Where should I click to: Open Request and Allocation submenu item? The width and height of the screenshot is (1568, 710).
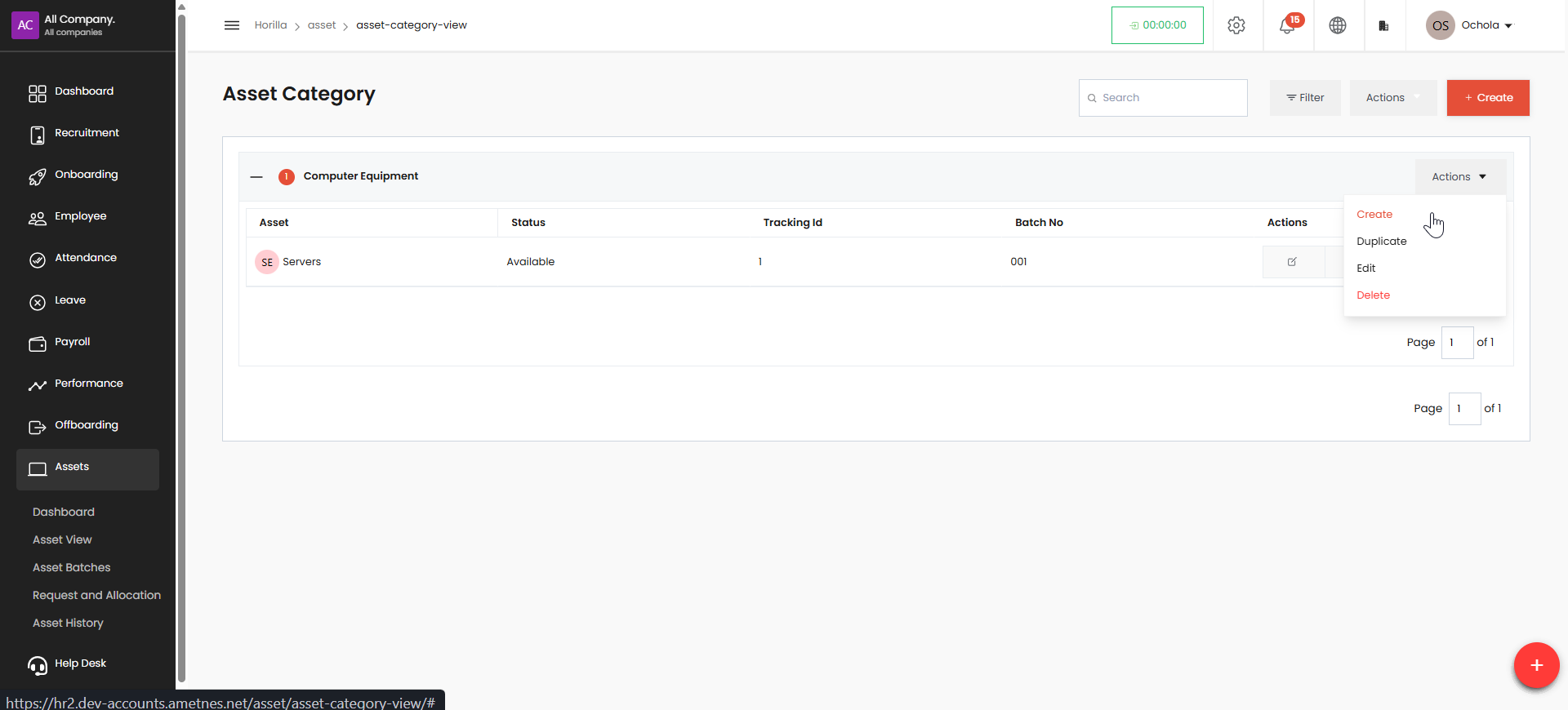96,595
